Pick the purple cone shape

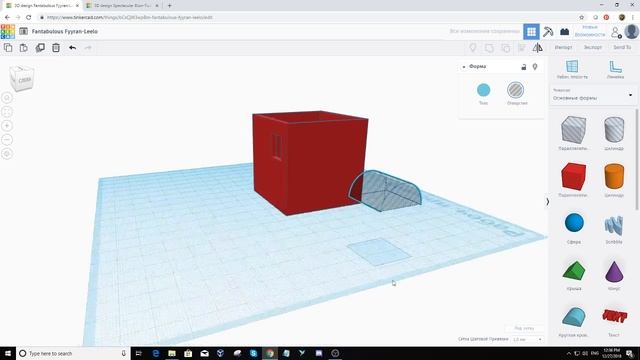[x=614, y=271]
